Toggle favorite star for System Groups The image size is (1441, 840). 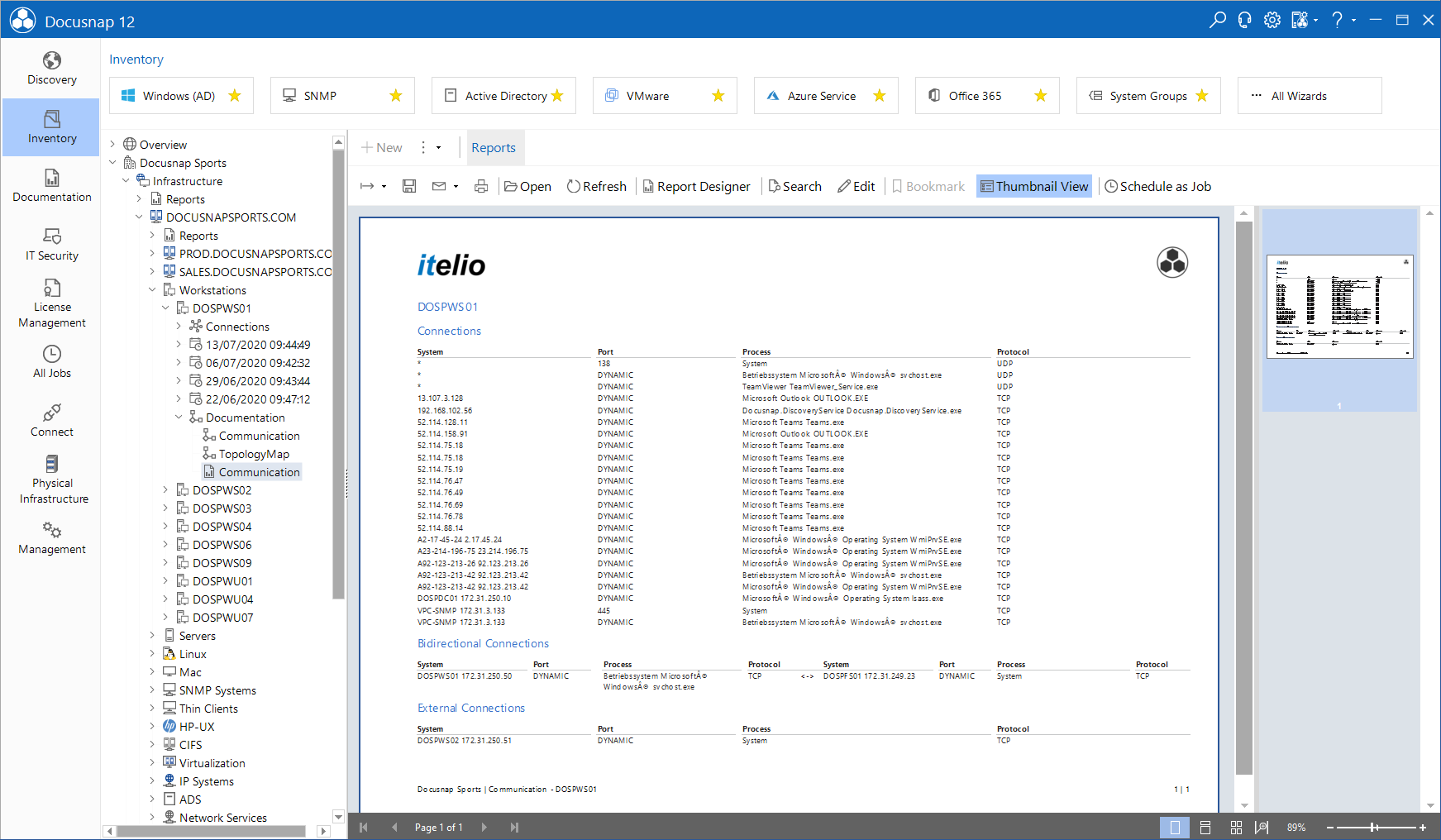tap(1202, 96)
